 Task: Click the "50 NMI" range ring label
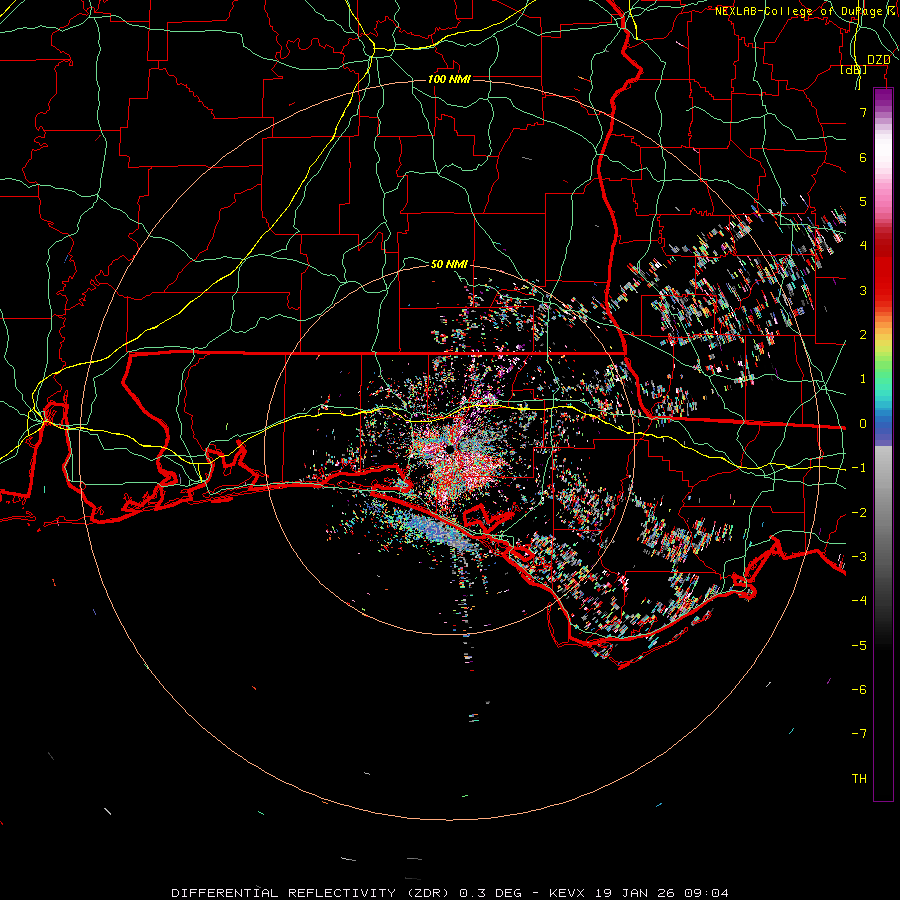click(449, 264)
